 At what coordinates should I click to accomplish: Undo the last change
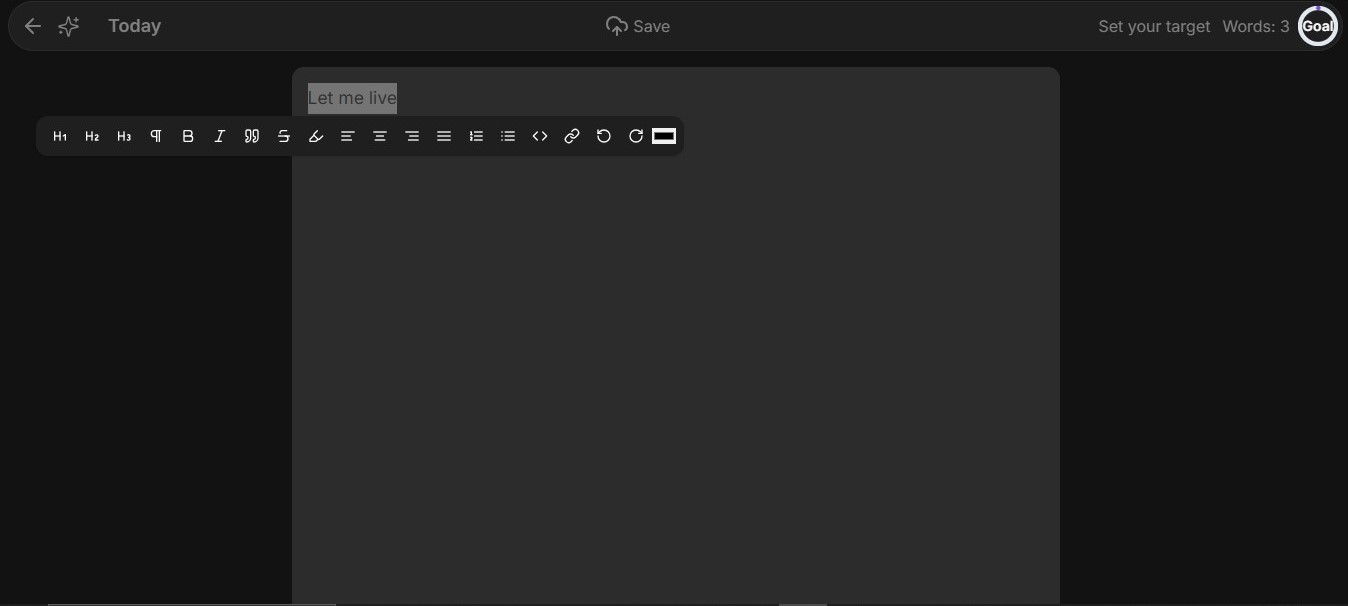click(x=604, y=136)
